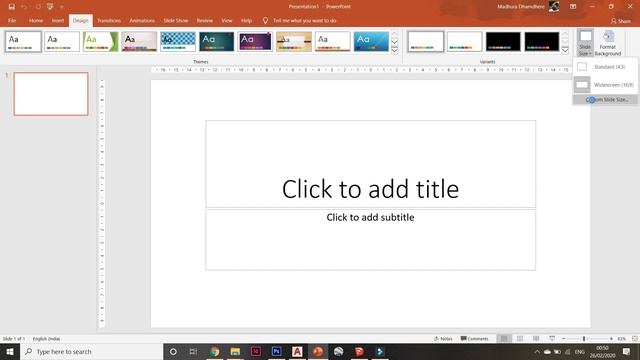This screenshot has height=360, width=640.
Task: Switch to Reading View icon
Action: click(536, 339)
